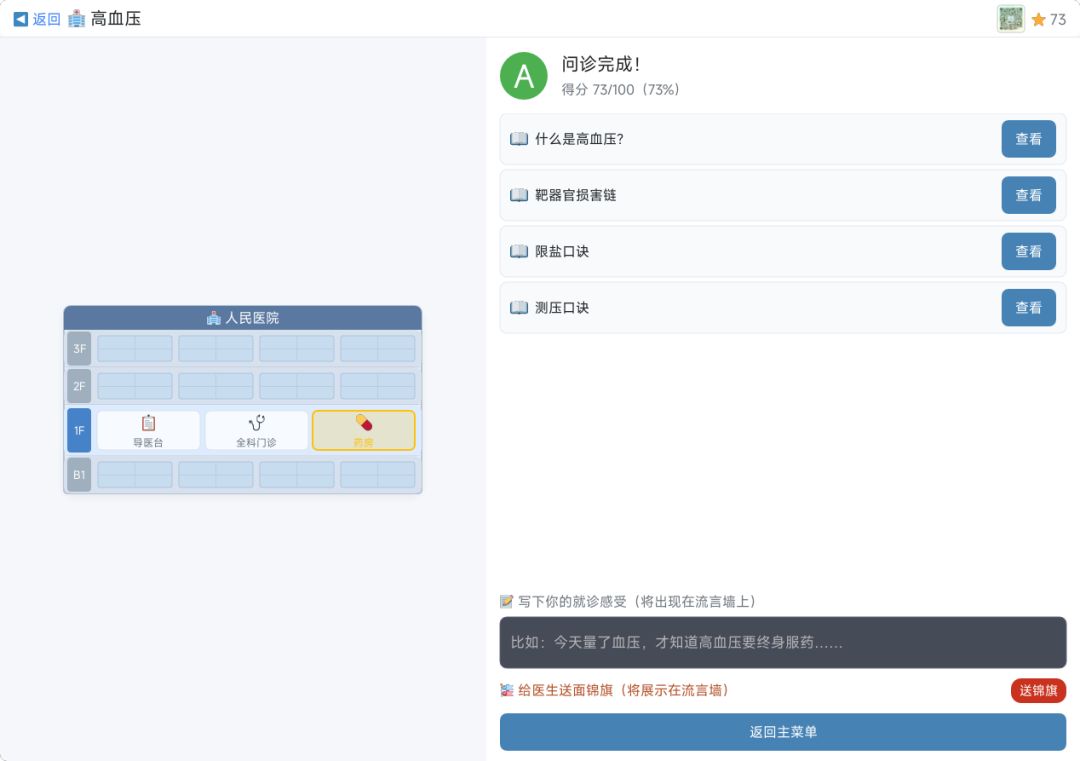The image size is (1080, 761).
Task: Click the 导医台 clipboard icon
Action: [x=148, y=423]
